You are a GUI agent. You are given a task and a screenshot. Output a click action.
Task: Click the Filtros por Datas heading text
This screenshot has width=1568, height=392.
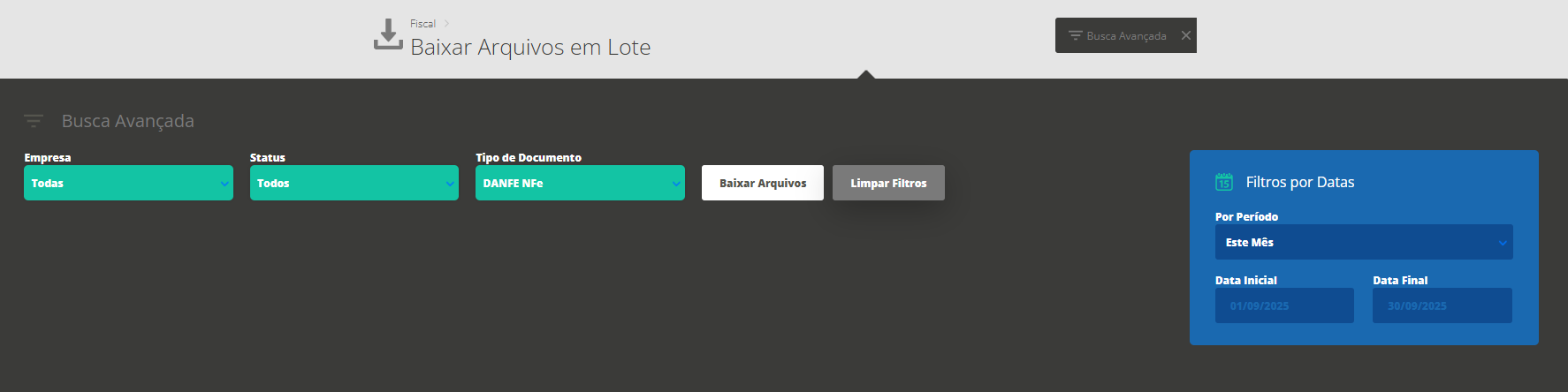click(x=1299, y=182)
